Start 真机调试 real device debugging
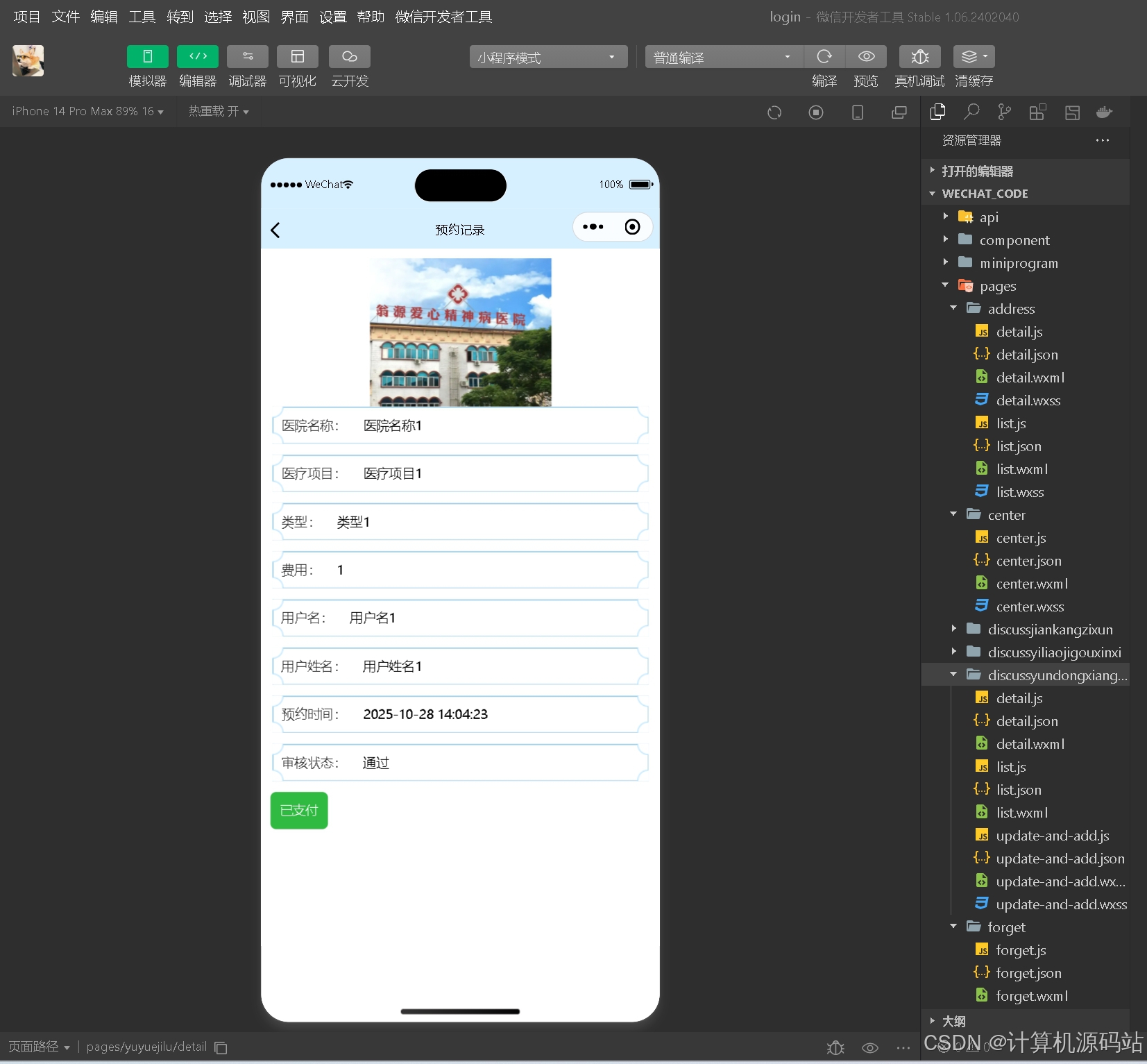The width and height of the screenshot is (1147, 1064). (x=920, y=57)
